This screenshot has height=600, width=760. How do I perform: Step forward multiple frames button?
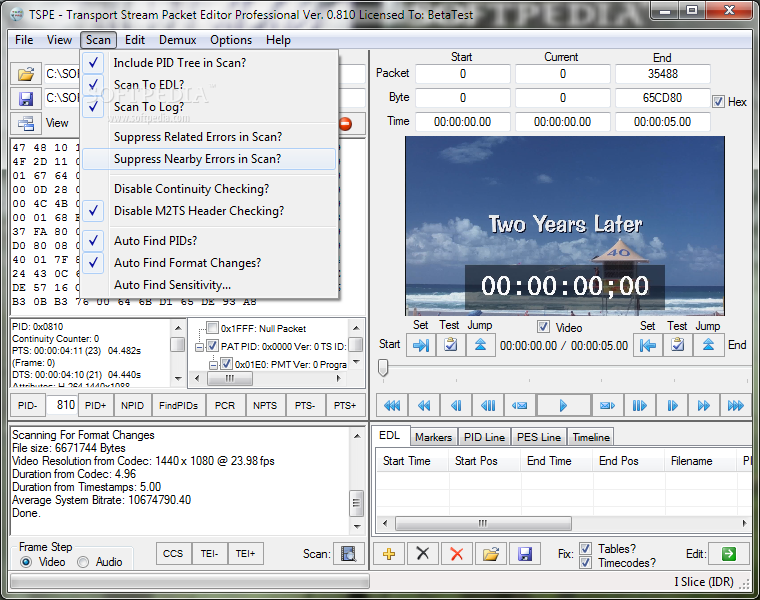(639, 405)
